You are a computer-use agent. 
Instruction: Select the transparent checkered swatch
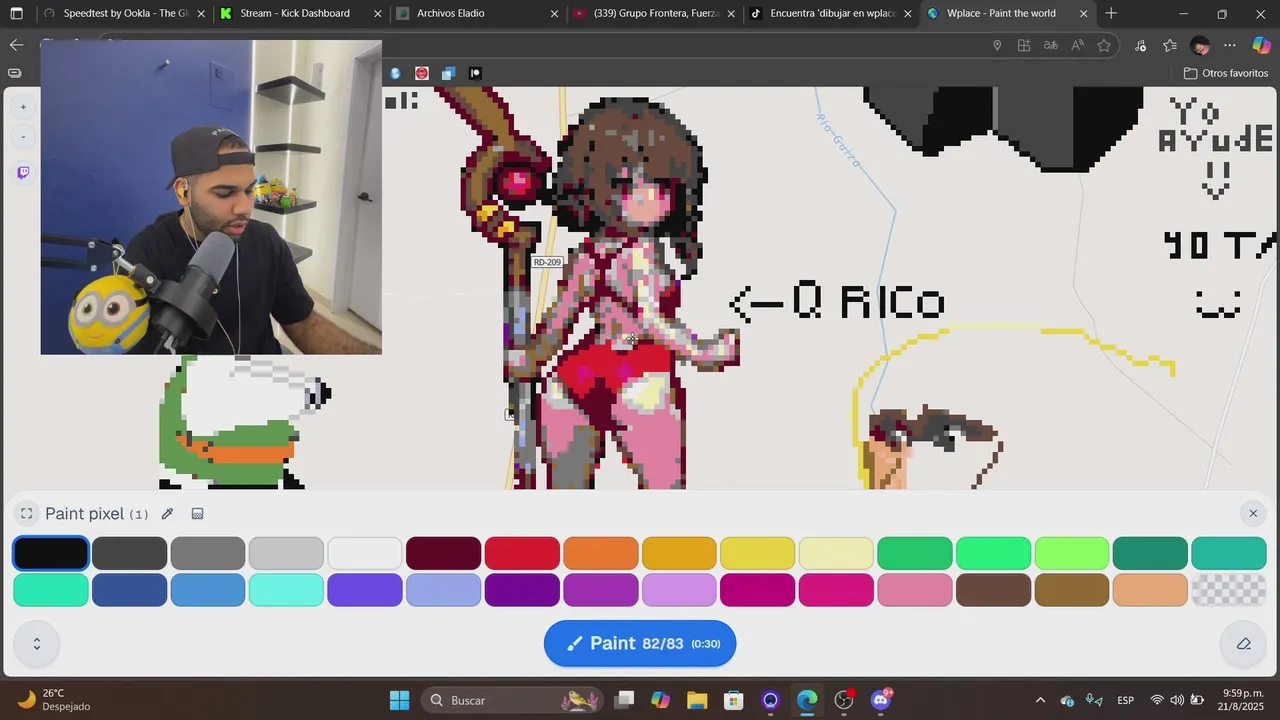(x=1229, y=590)
